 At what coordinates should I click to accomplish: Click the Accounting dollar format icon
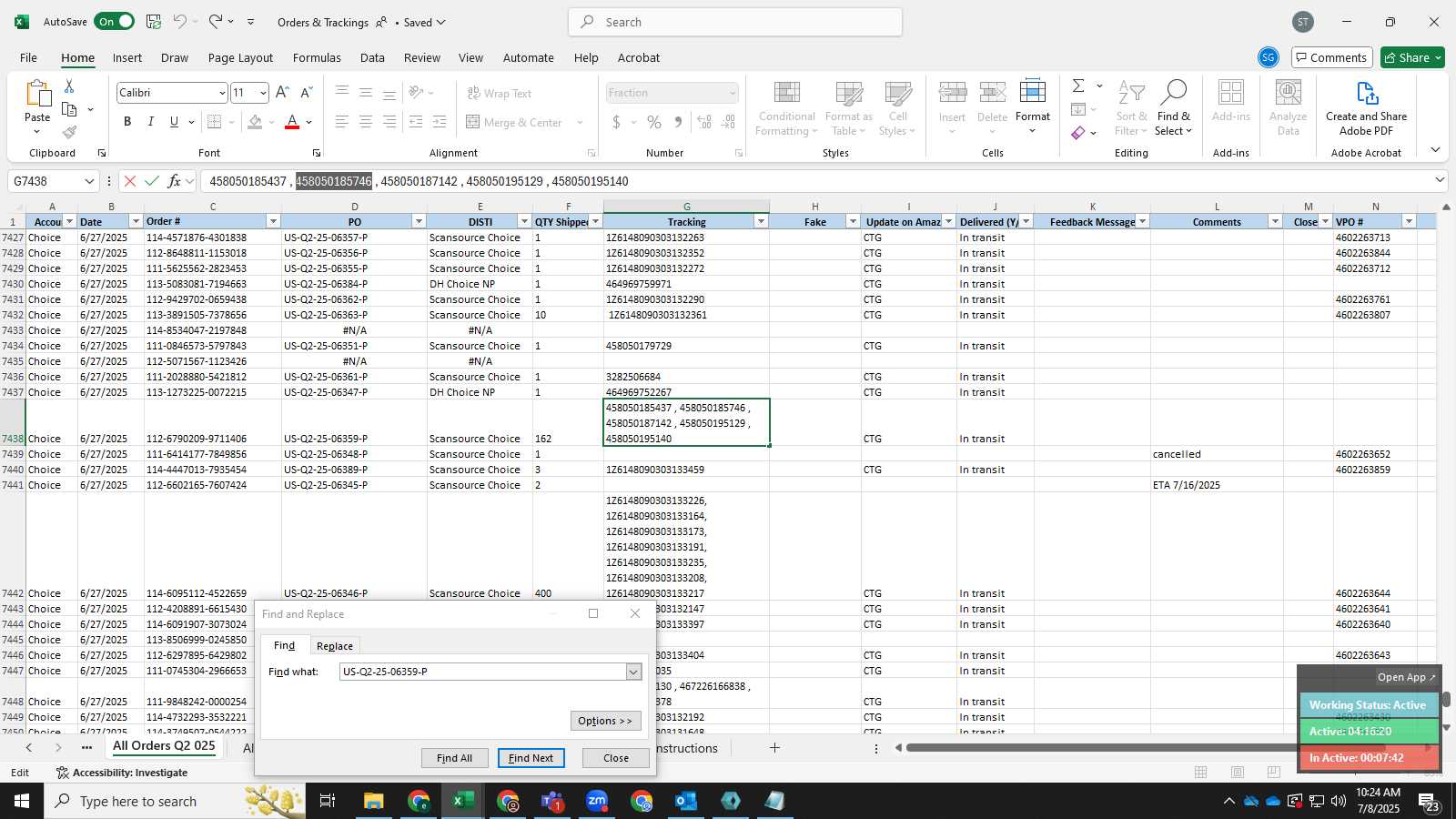pos(617,122)
